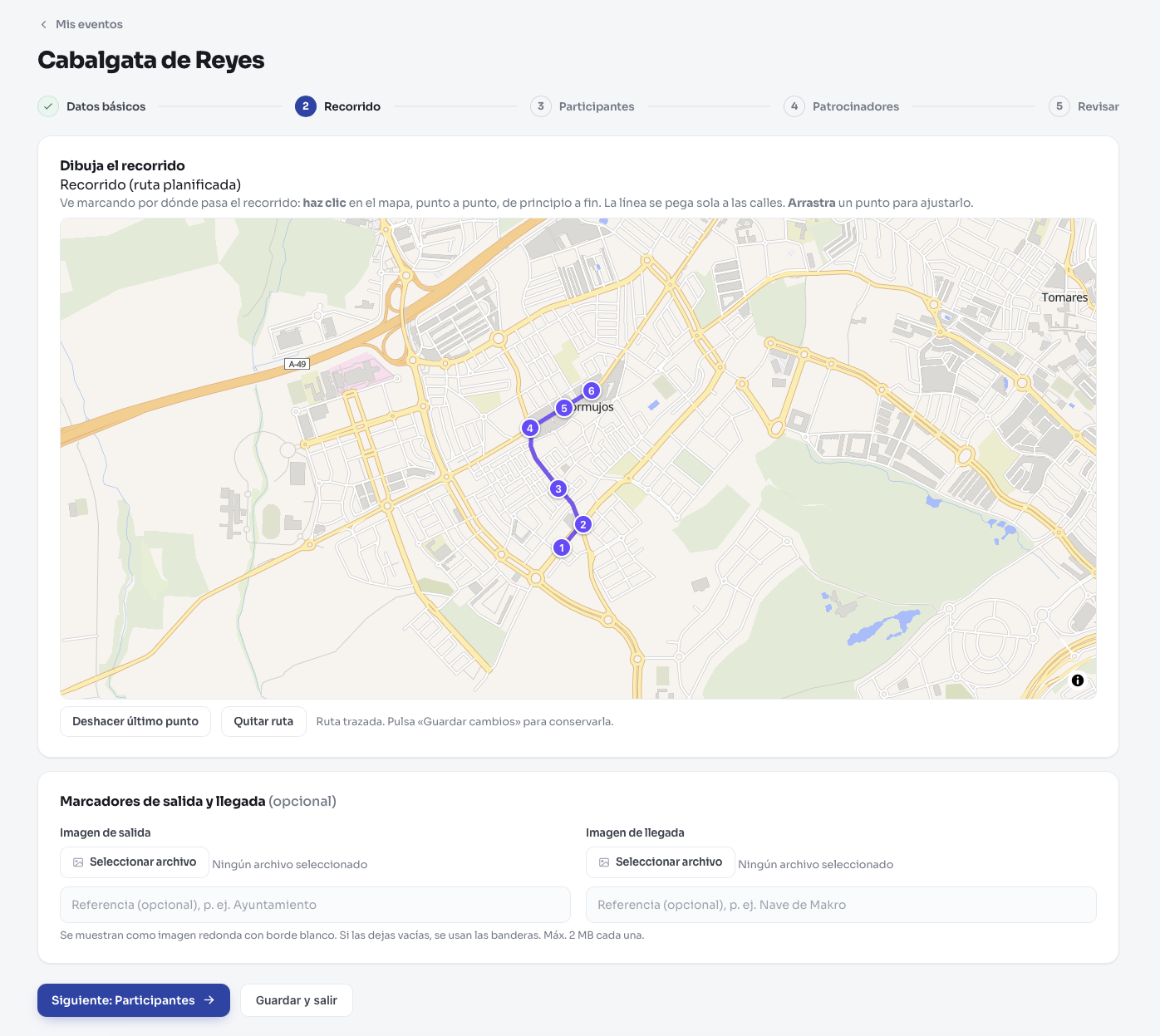The image size is (1160, 1036).
Task: Click the A-49 road label on map
Action: 297,364
